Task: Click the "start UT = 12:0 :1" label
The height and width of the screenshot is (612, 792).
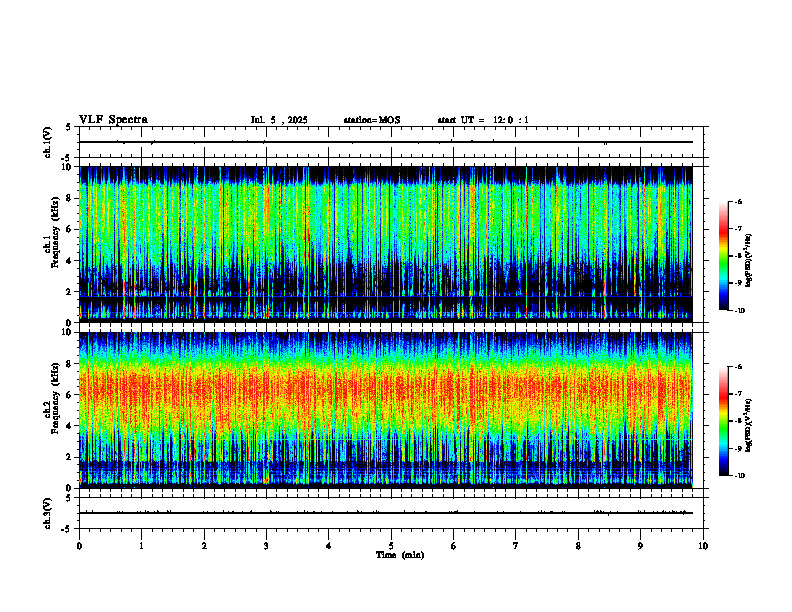Action: (483, 120)
